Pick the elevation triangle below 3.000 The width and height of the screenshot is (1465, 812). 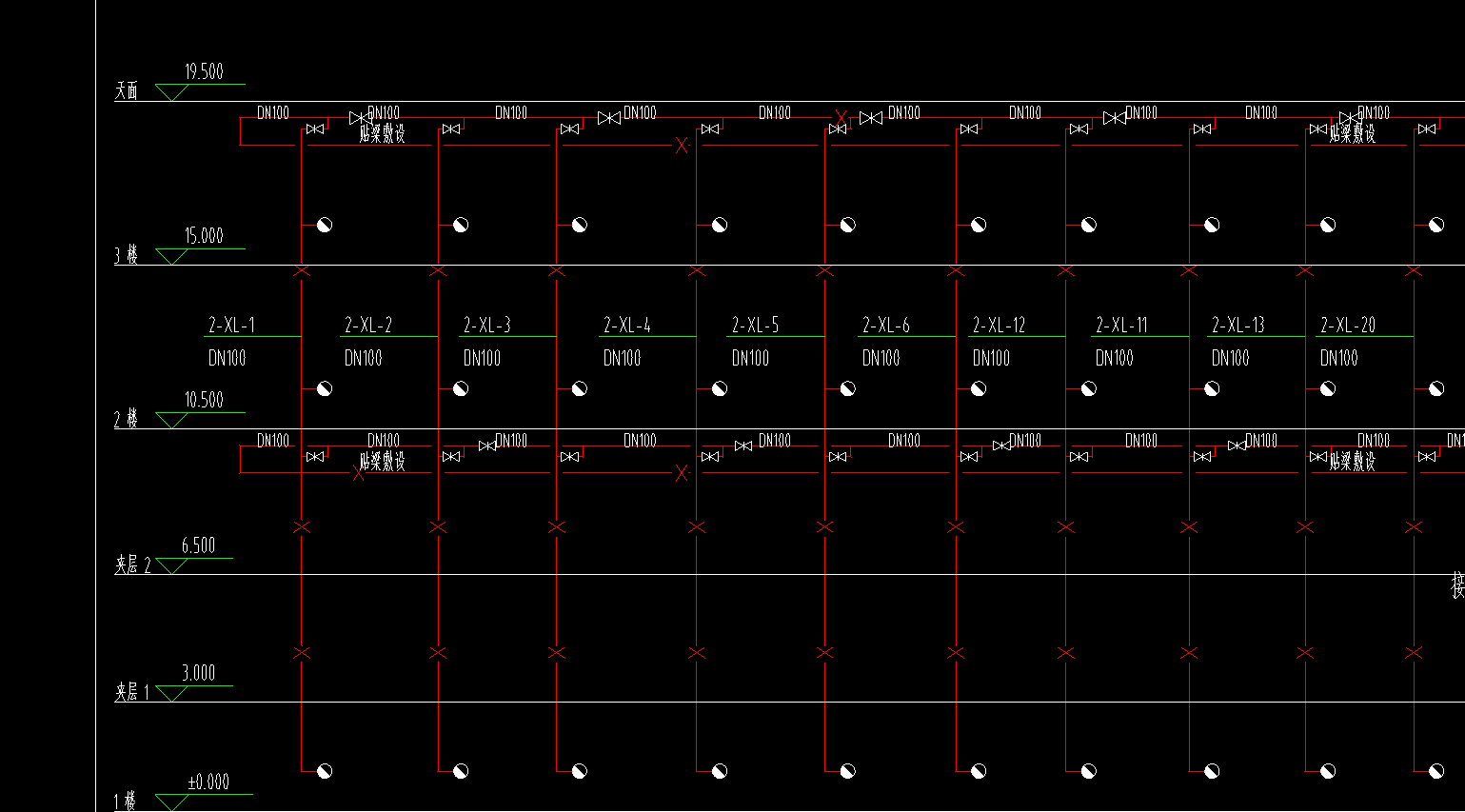(171, 693)
